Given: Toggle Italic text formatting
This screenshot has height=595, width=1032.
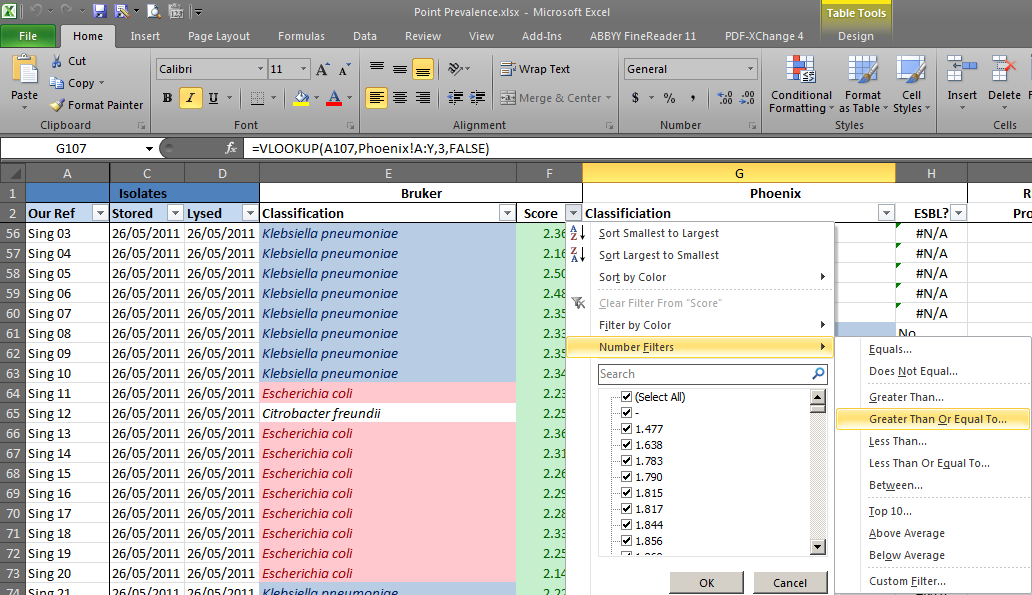Looking at the screenshot, I should click(x=190, y=98).
